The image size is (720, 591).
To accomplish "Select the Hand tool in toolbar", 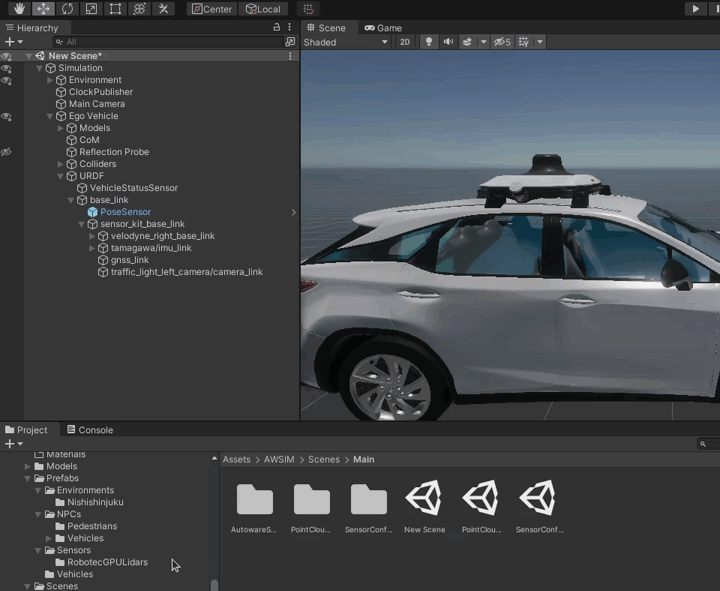I will point(19,9).
